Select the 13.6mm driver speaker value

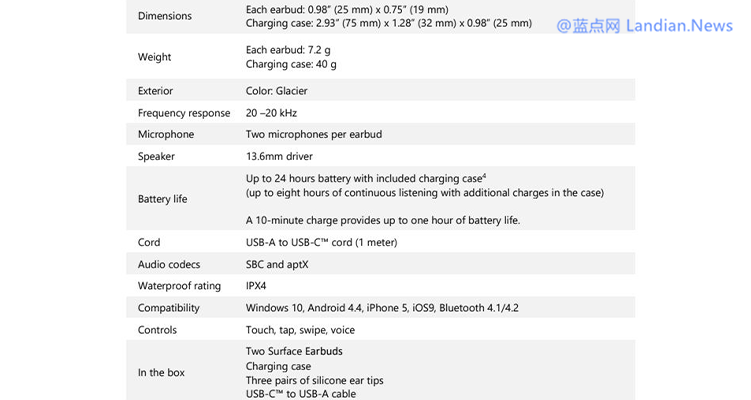tap(279, 156)
